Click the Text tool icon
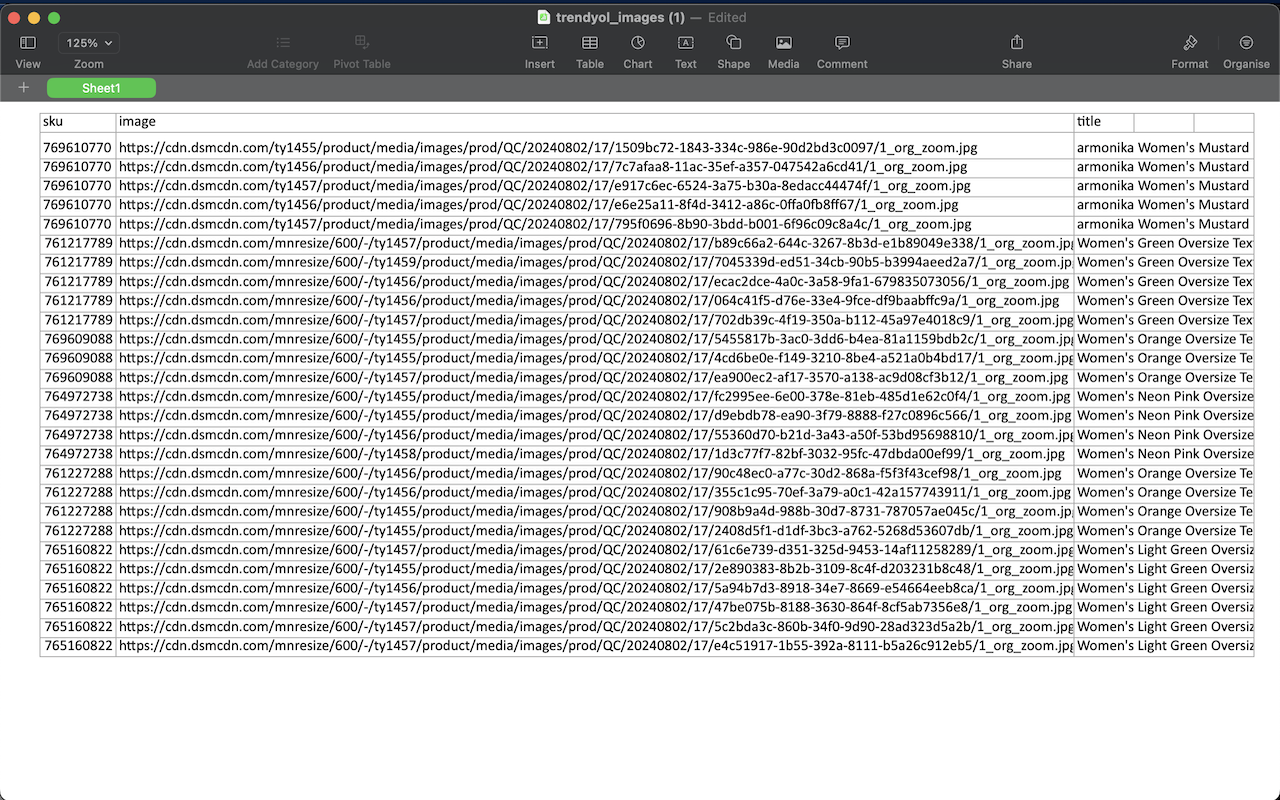The width and height of the screenshot is (1280, 800). (x=685, y=44)
